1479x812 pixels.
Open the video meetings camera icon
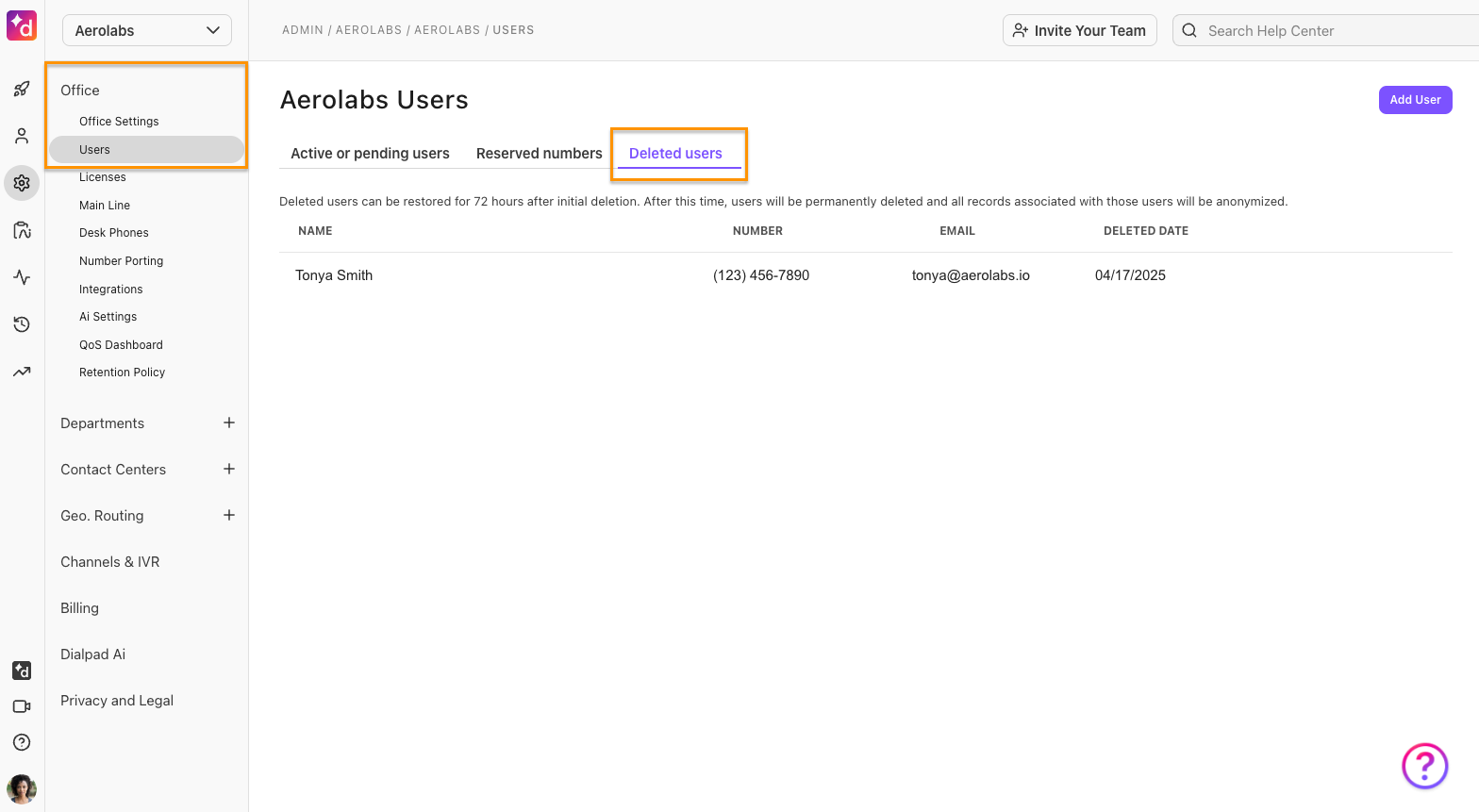point(22,706)
